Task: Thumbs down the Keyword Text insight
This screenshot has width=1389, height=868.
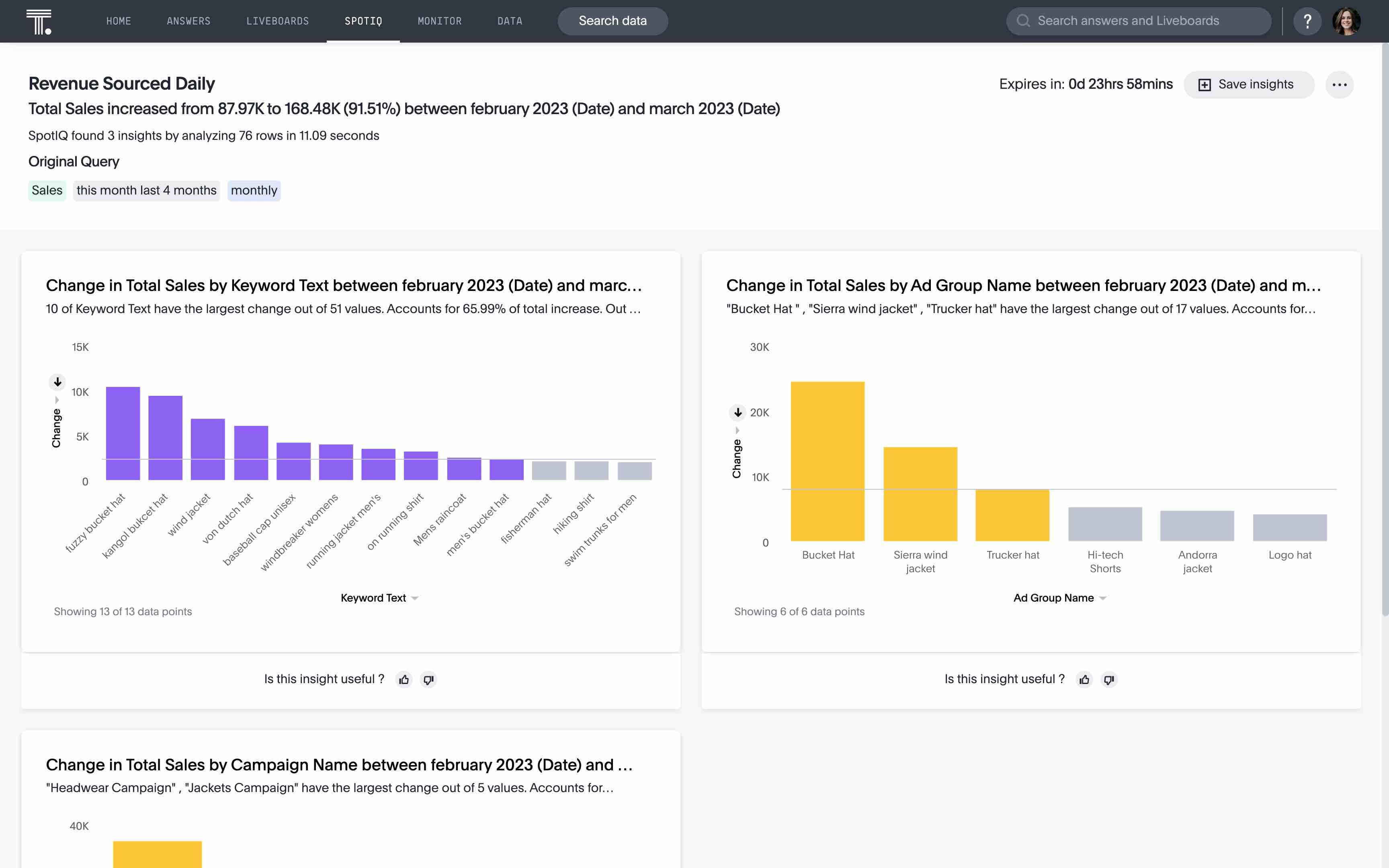Action: pyautogui.click(x=428, y=680)
